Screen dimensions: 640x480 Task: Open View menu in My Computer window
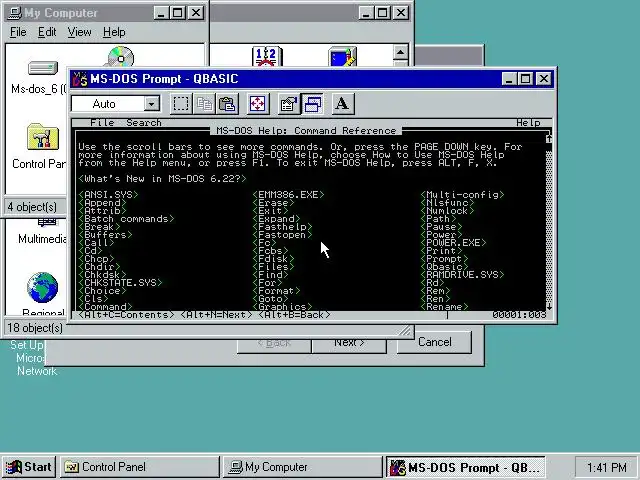[79, 32]
